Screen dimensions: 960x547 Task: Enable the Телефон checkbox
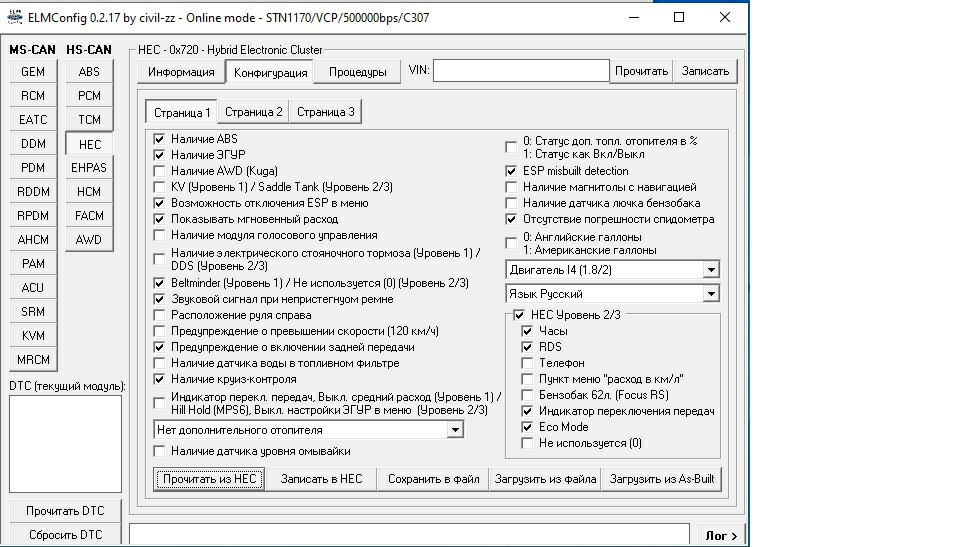click(x=527, y=363)
